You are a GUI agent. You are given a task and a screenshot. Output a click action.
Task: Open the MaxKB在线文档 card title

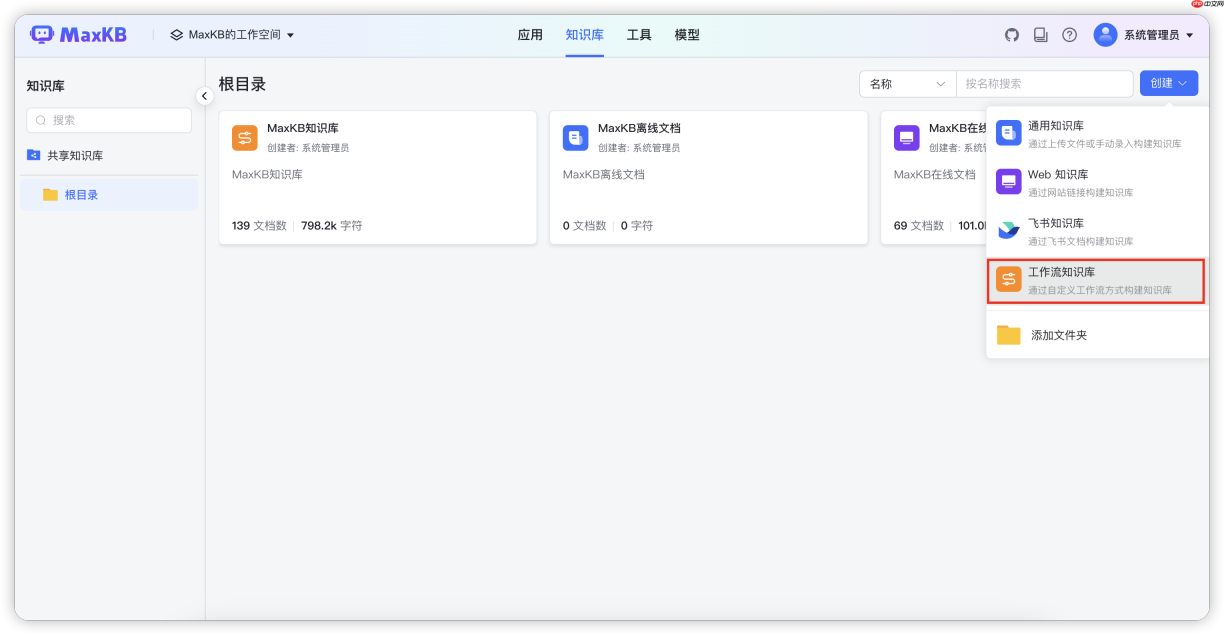click(x=958, y=128)
